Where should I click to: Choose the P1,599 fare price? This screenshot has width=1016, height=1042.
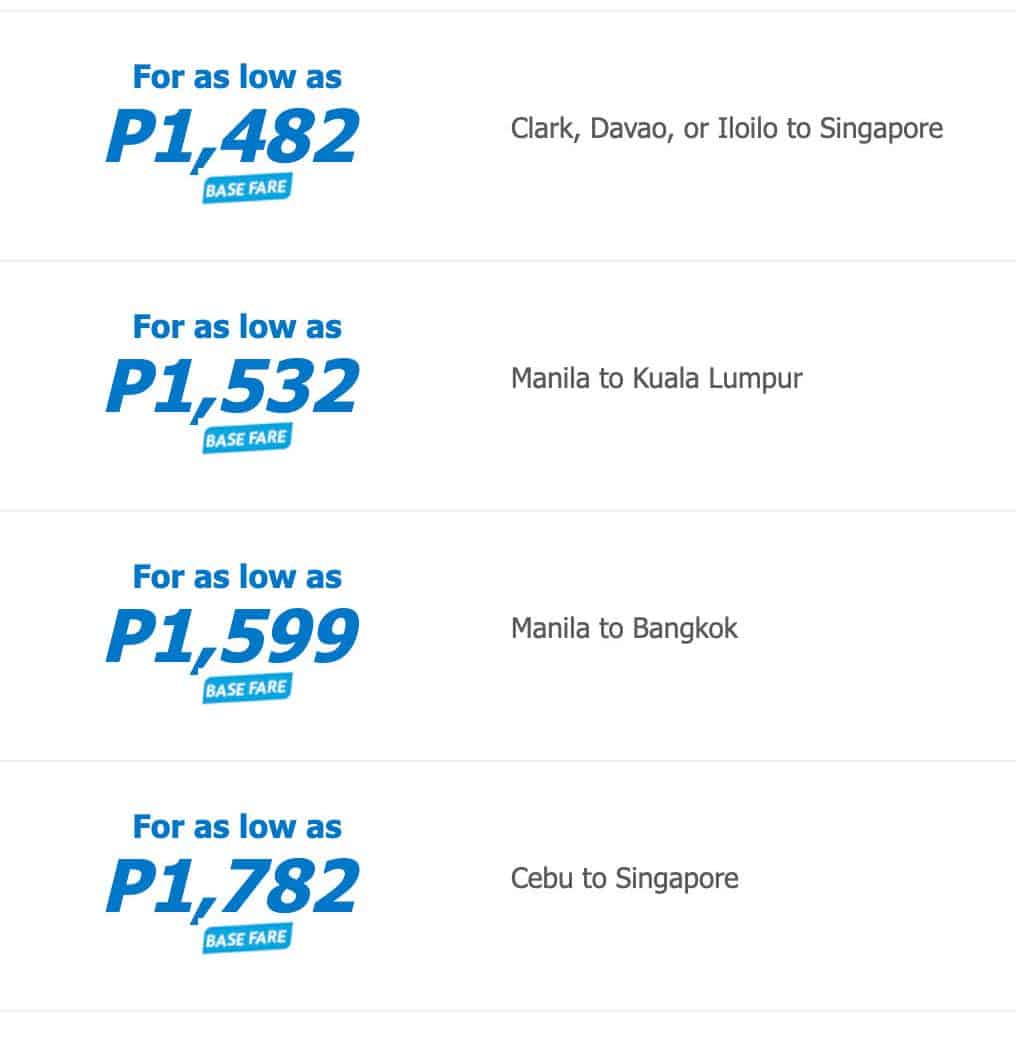232,637
